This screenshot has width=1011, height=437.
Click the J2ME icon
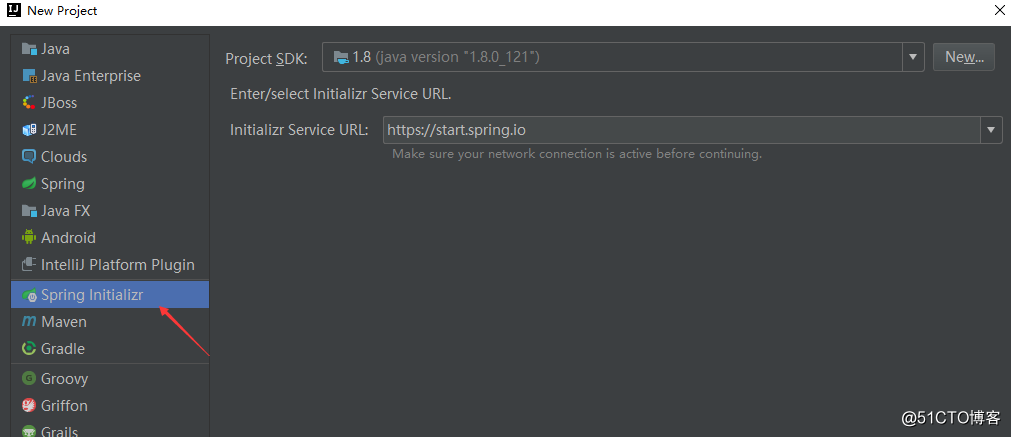point(29,130)
